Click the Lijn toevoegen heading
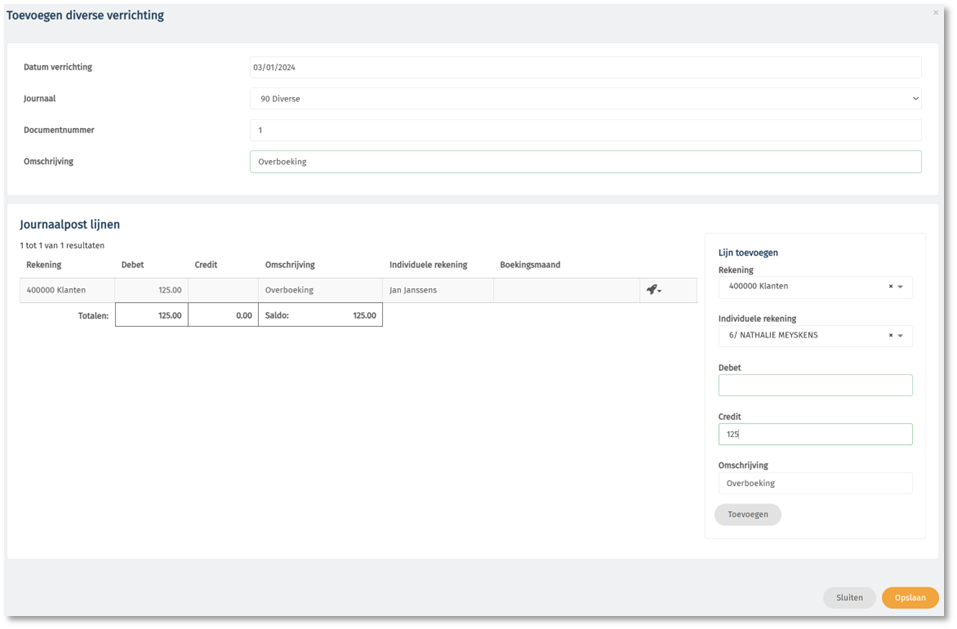 (x=748, y=253)
